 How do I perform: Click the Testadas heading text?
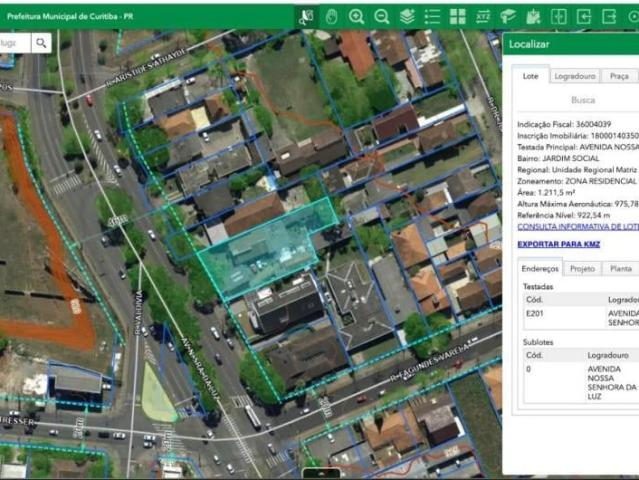point(538,287)
